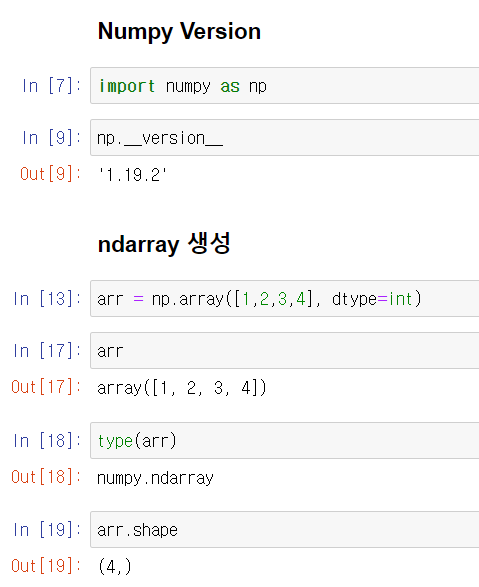This screenshot has width=479, height=587.
Task: Click the 'In [9]:' prompt label
Action: pyautogui.click(x=52, y=138)
